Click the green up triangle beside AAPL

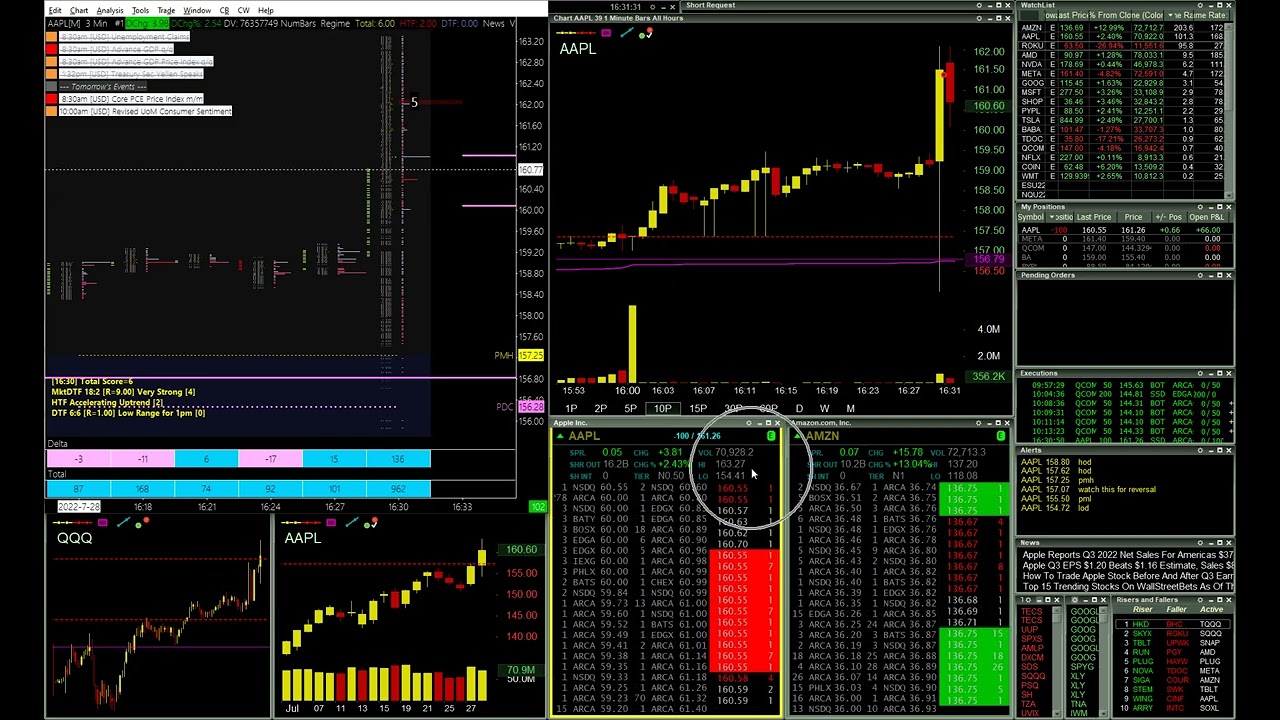[x=561, y=436]
